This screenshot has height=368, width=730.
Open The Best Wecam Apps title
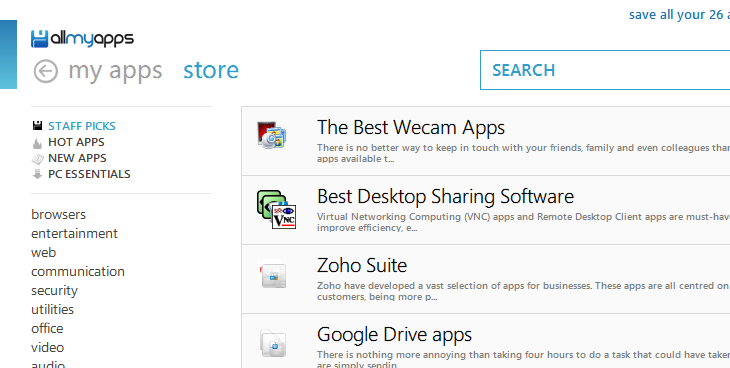[411, 127]
